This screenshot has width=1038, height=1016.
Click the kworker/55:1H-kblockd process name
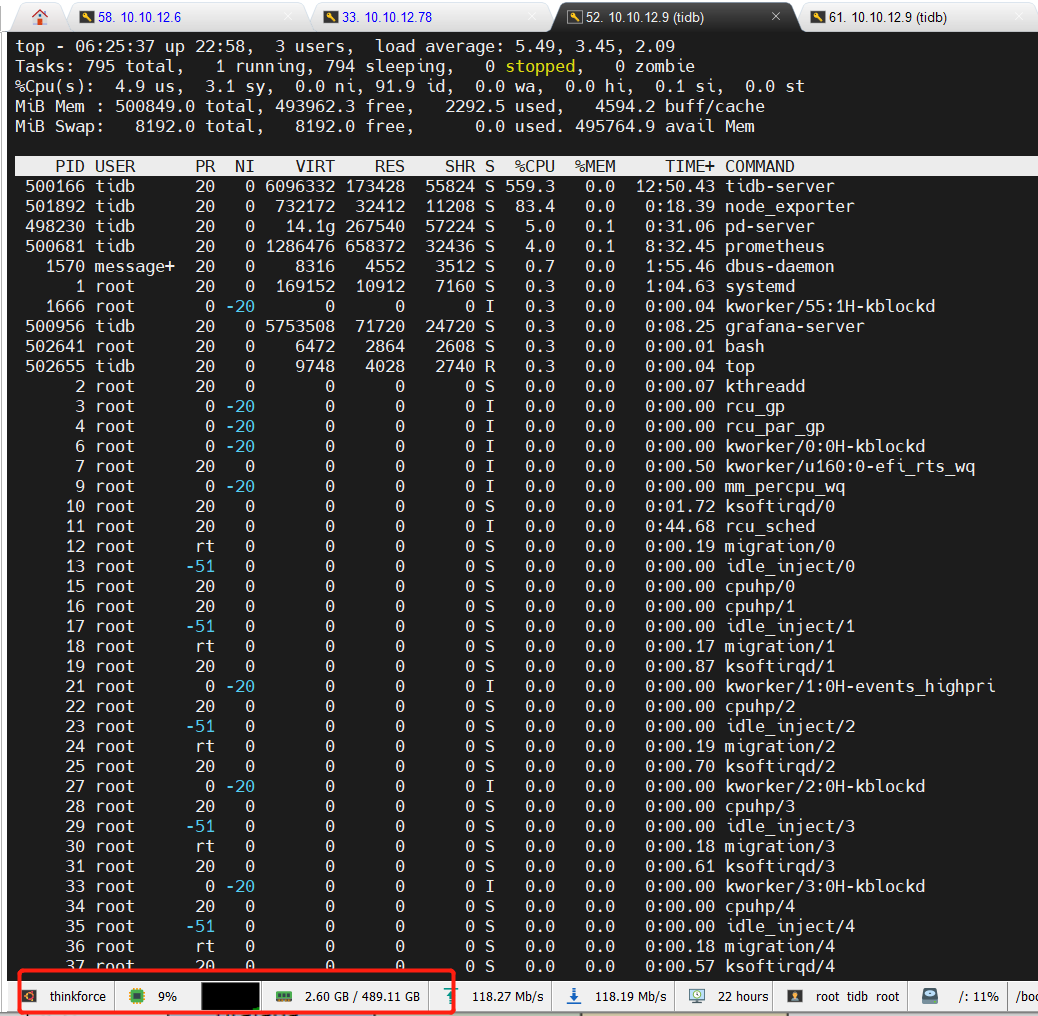[829, 306]
